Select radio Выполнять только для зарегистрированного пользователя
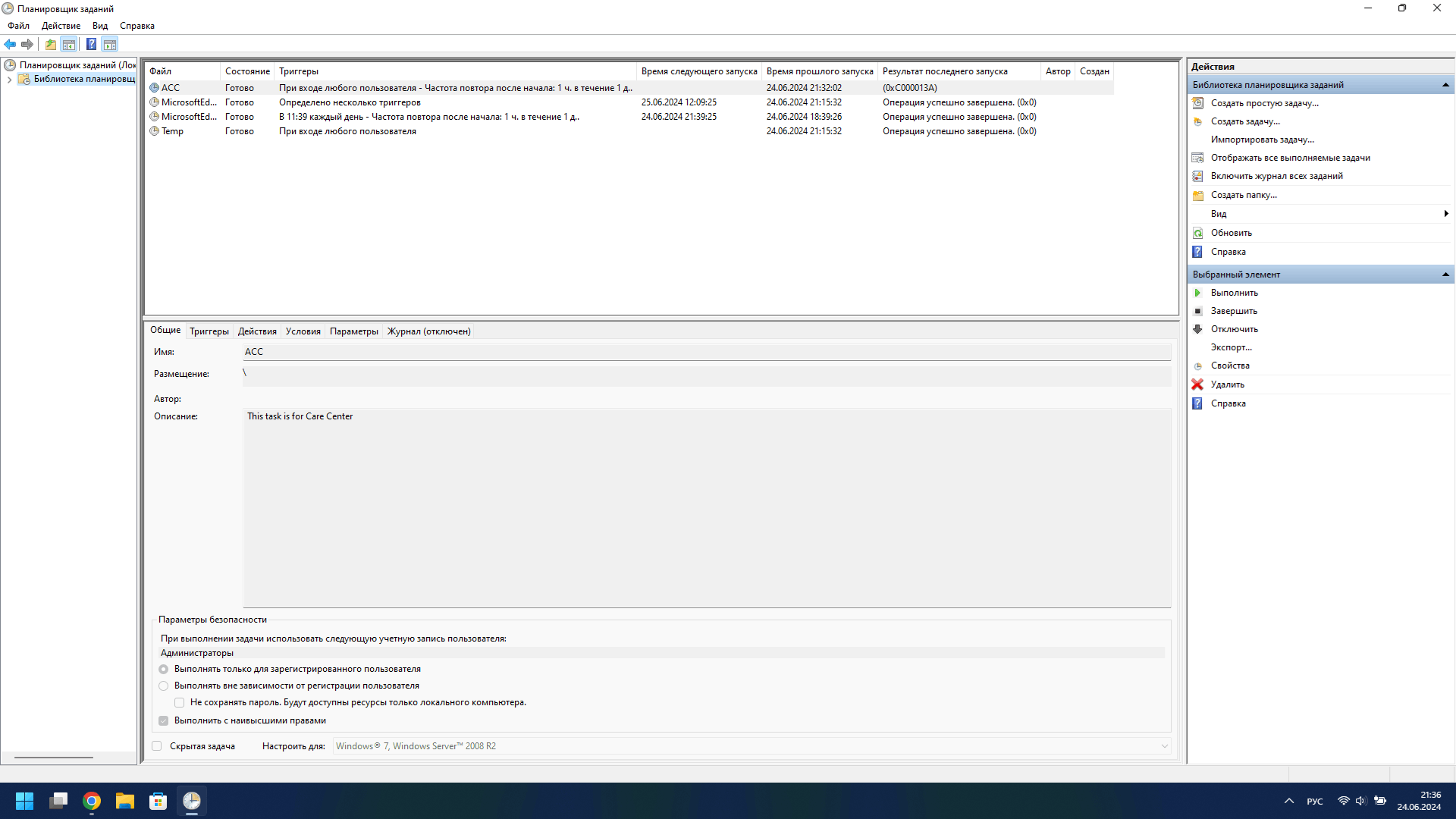The height and width of the screenshot is (819, 1456). [164, 669]
